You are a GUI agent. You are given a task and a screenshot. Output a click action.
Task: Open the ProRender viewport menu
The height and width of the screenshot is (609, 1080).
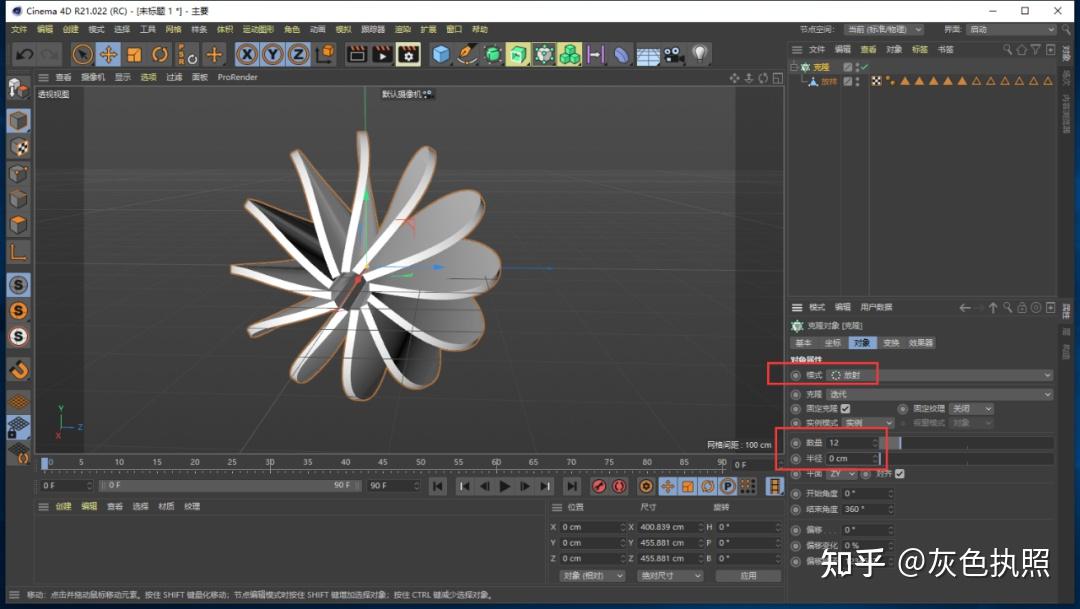pos(238,77)
